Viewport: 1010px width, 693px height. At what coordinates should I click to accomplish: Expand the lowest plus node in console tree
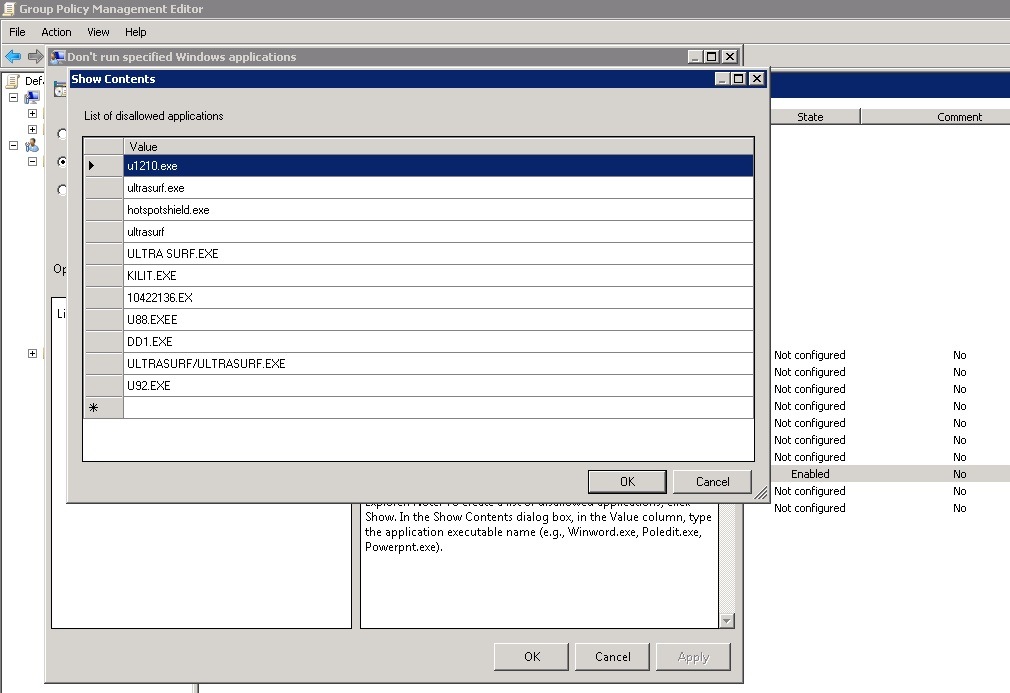click(32, 354)
